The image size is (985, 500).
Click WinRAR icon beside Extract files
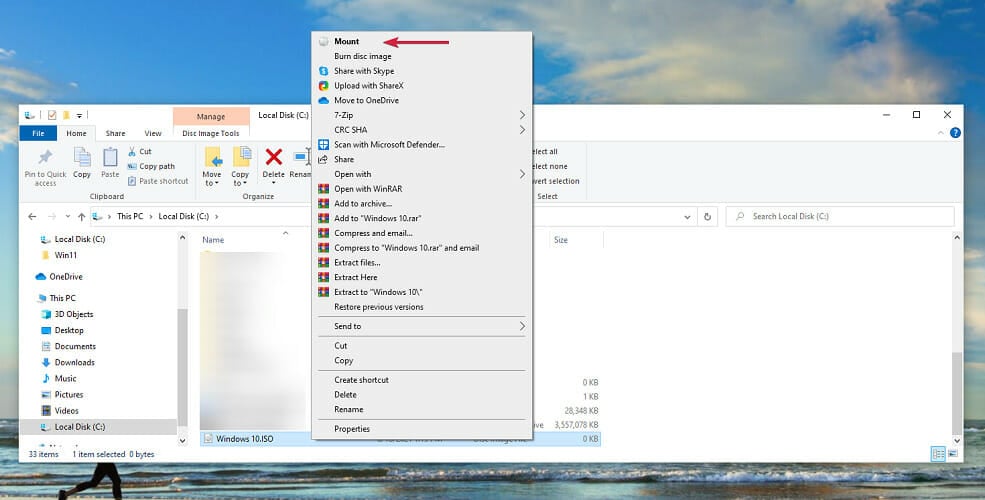324,263
